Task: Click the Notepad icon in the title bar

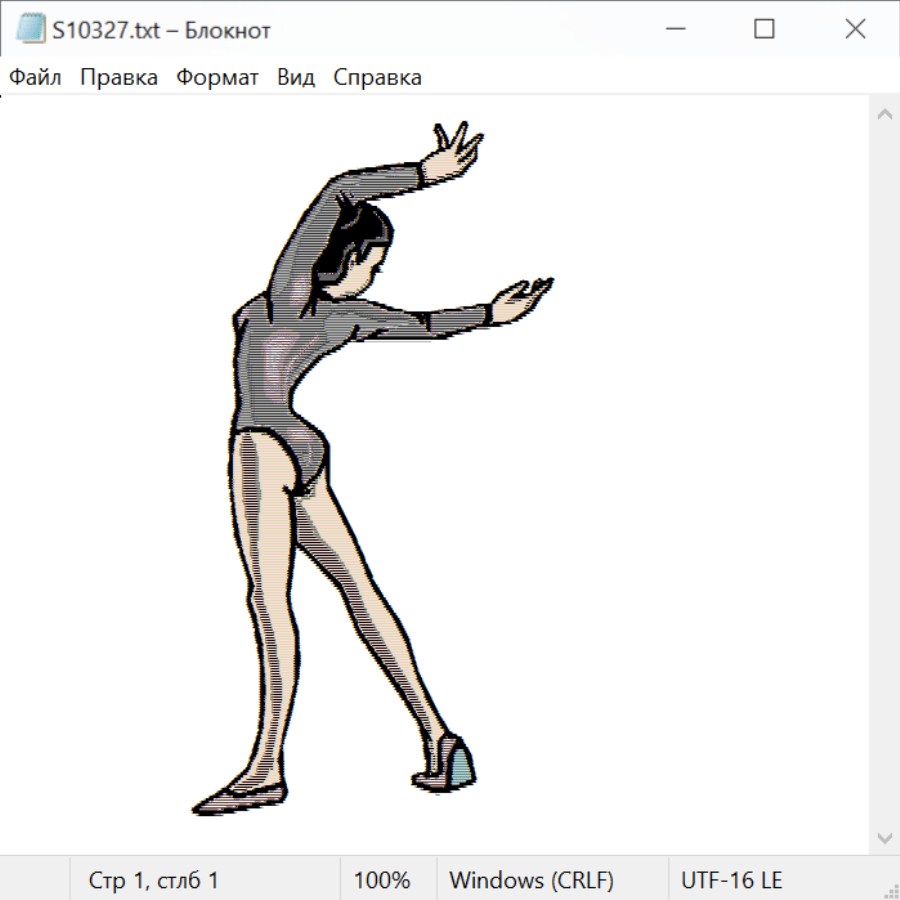Action: [30, 30]
